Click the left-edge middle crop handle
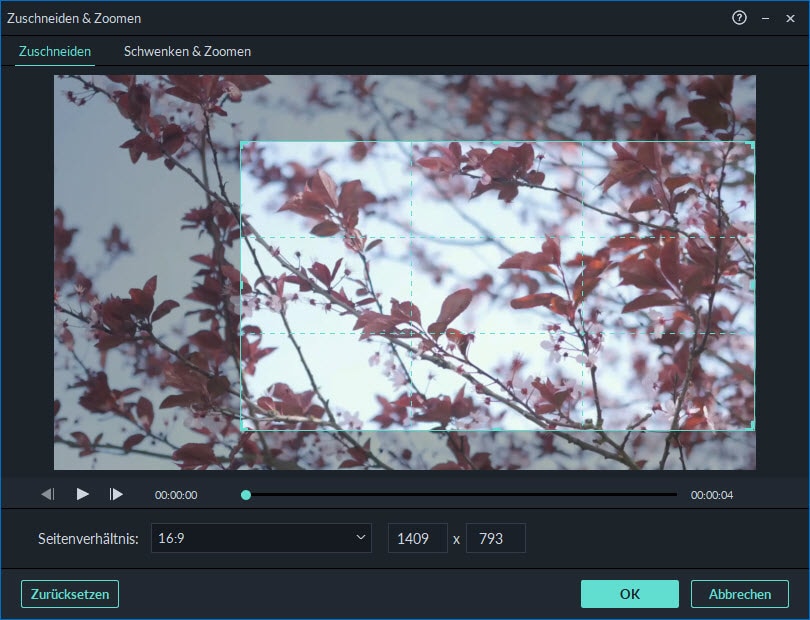The height and width of the screenshot is (620, 810). click(x=241, y=285)
